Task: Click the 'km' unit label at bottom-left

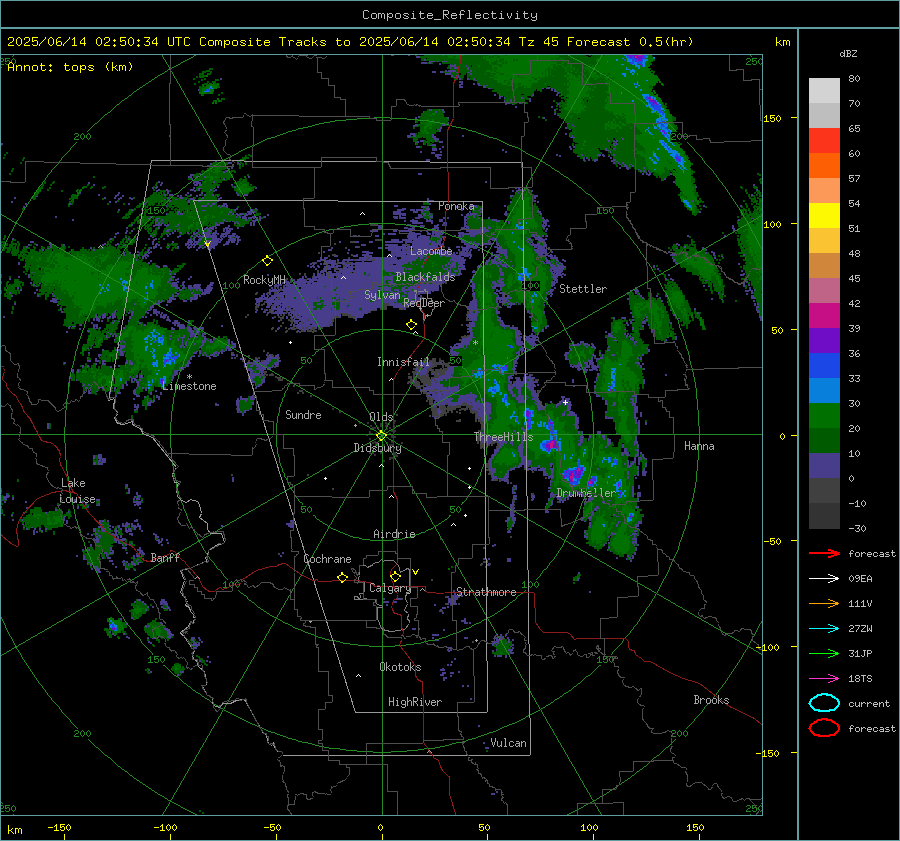Action: pos(14,830)
